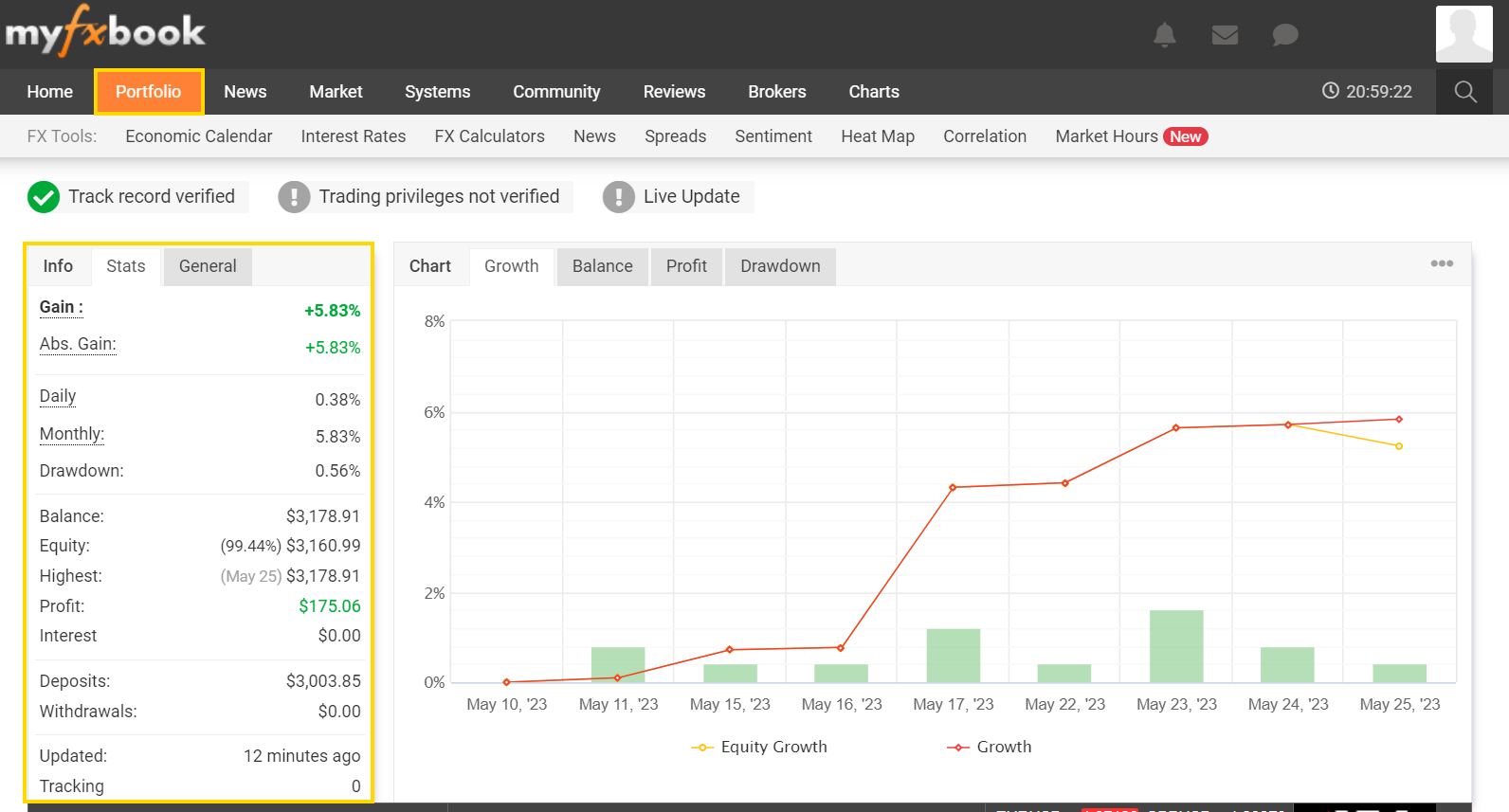Viewport: 1509px width, 812px height.
Task: Click the Gain label
Action: [x=62, y=307]
